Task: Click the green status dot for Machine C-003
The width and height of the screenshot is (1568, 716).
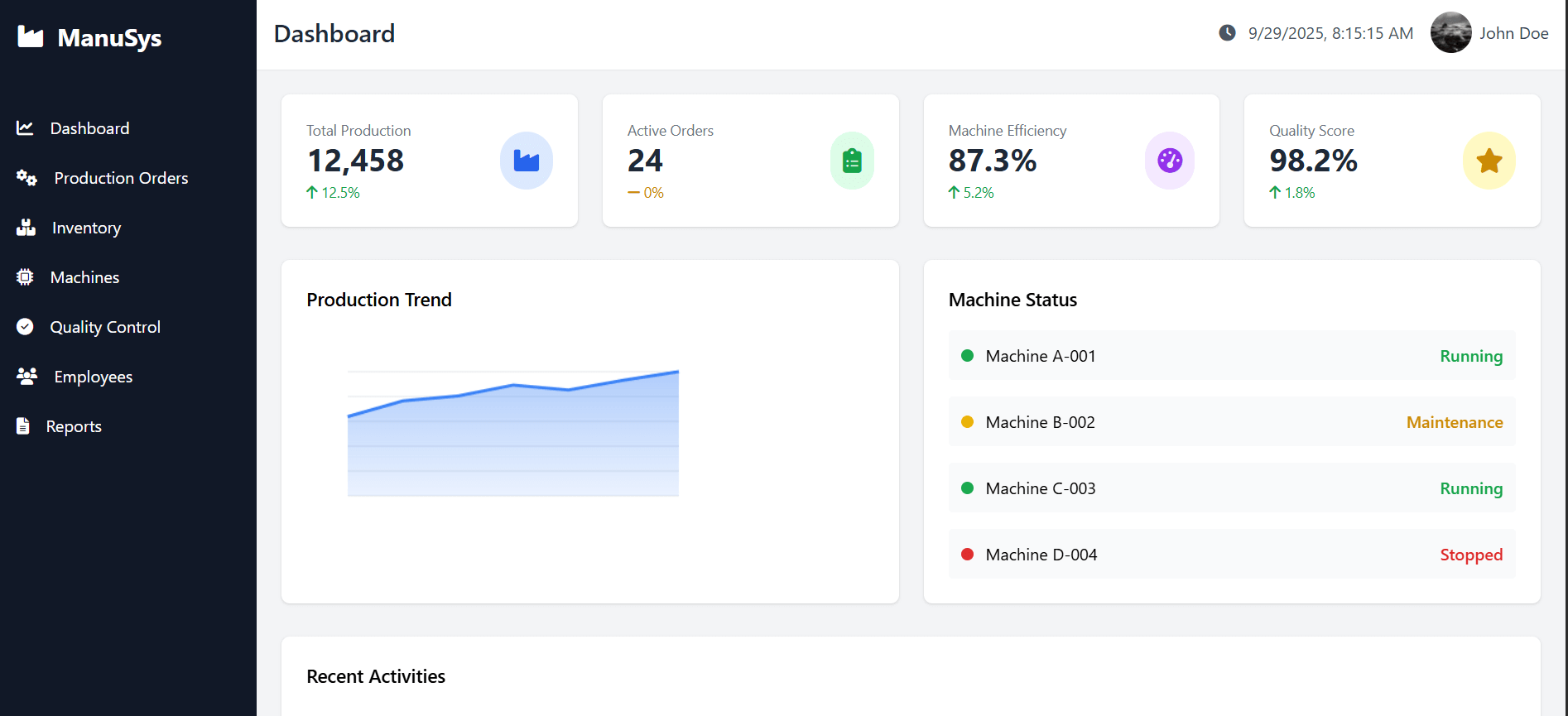Action: [x=967, y=488]
